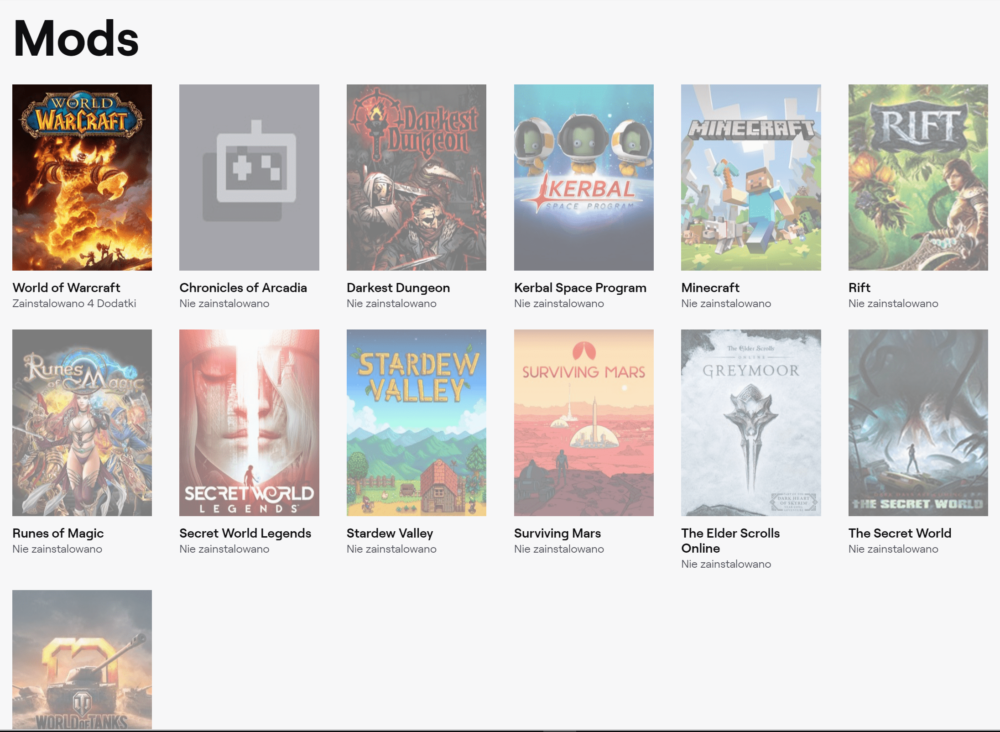
Task: Click 'Nie zainstalowano' under Runes of Magic
Action: tap(57, 549)
